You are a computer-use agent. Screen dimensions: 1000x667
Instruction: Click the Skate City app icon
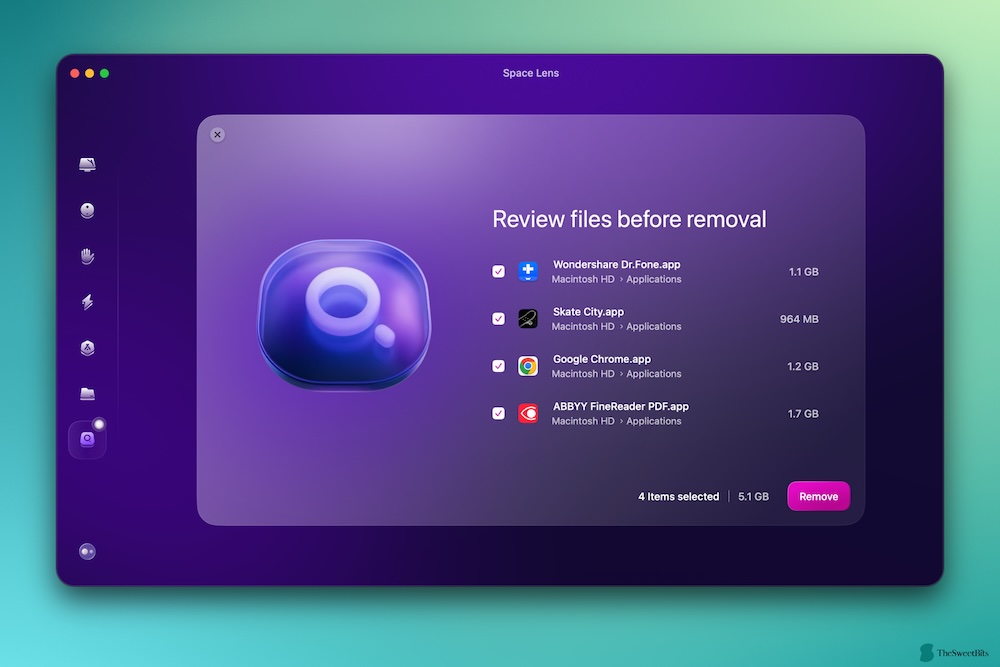(527, 319)
